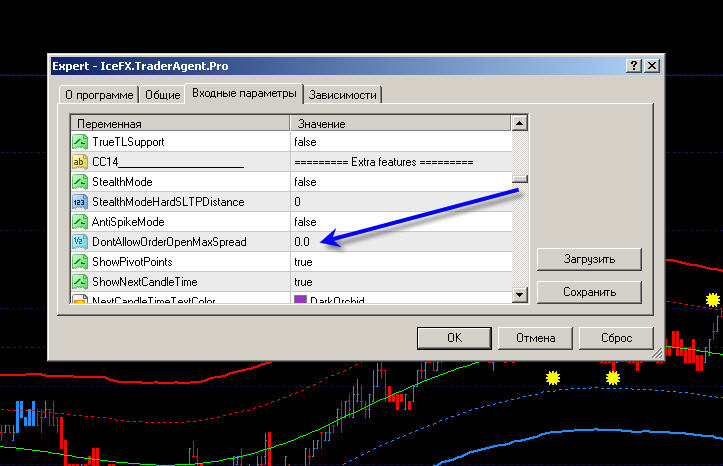Click the ShowPivotPoints boolean icon
The width and height of the screenshot is (723, 466).
click(80, 262)
